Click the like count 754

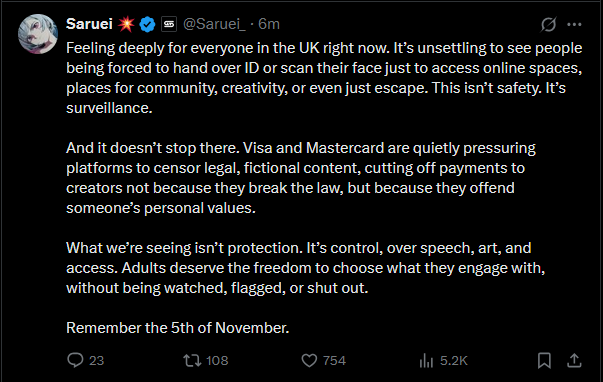tap(334, 361)
